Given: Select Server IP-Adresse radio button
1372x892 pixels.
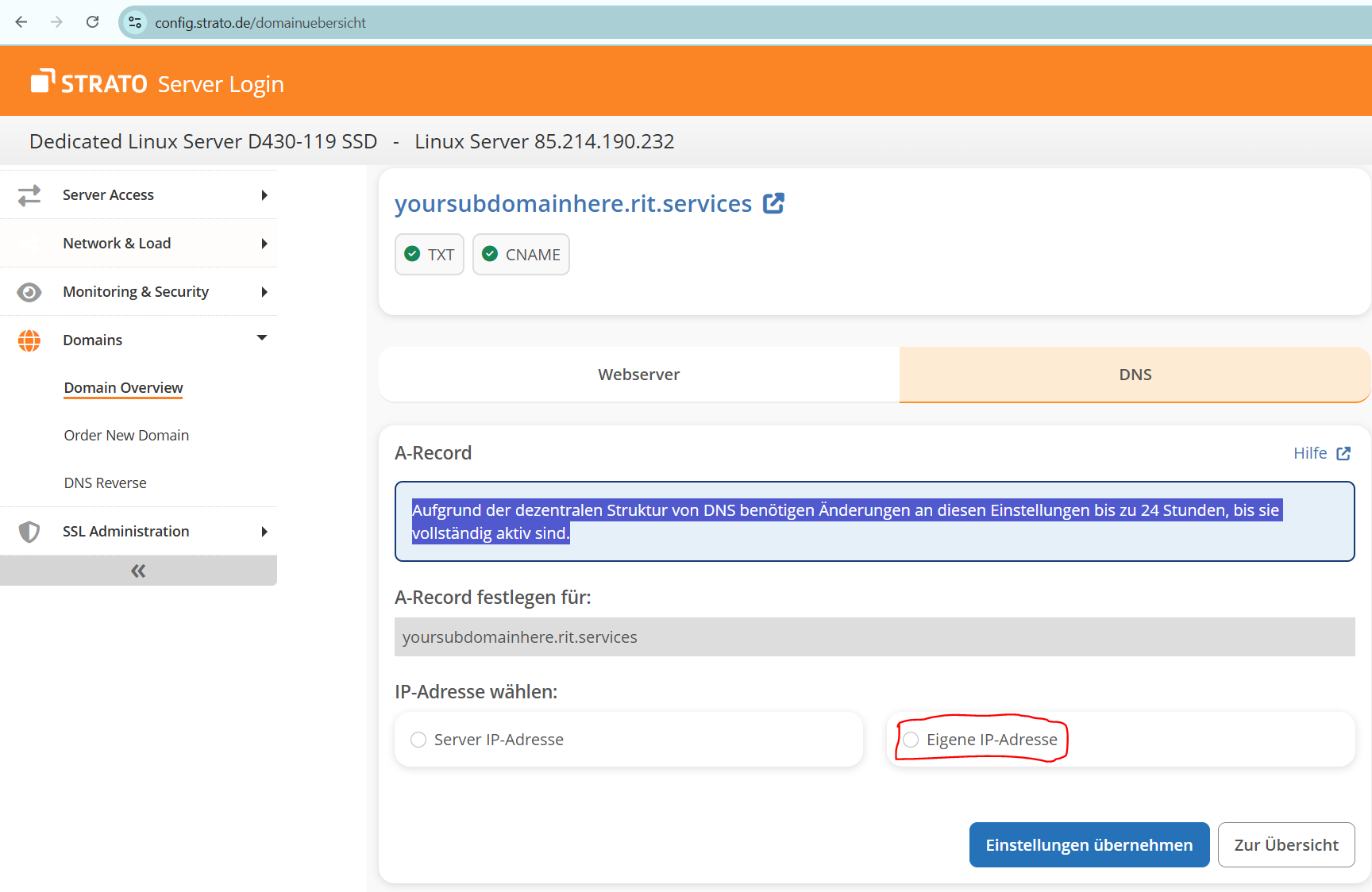Looking at the screenshot, I should pos(418,740).
